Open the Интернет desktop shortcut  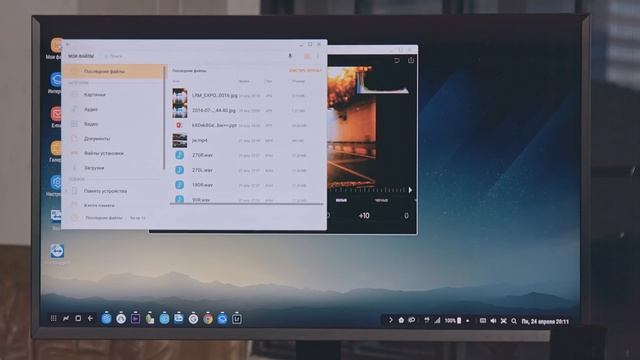[56, 83]
